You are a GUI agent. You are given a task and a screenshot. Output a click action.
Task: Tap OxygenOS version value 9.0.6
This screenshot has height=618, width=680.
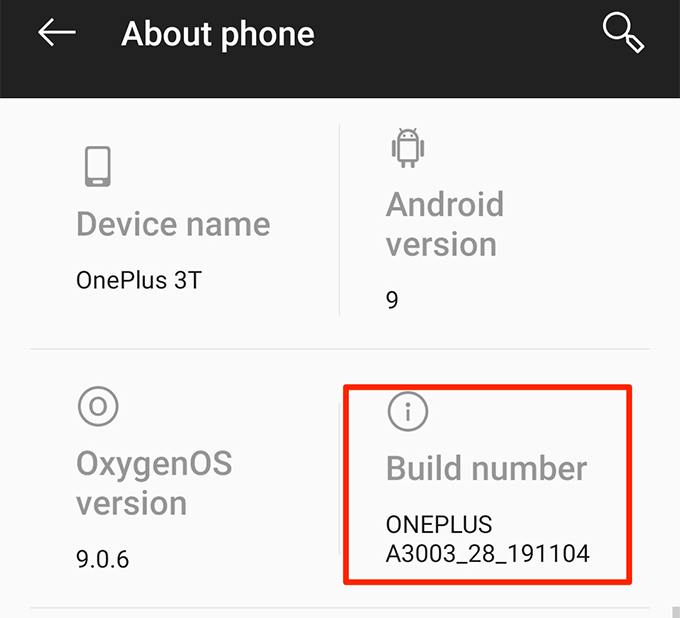[x=102, y=559]
